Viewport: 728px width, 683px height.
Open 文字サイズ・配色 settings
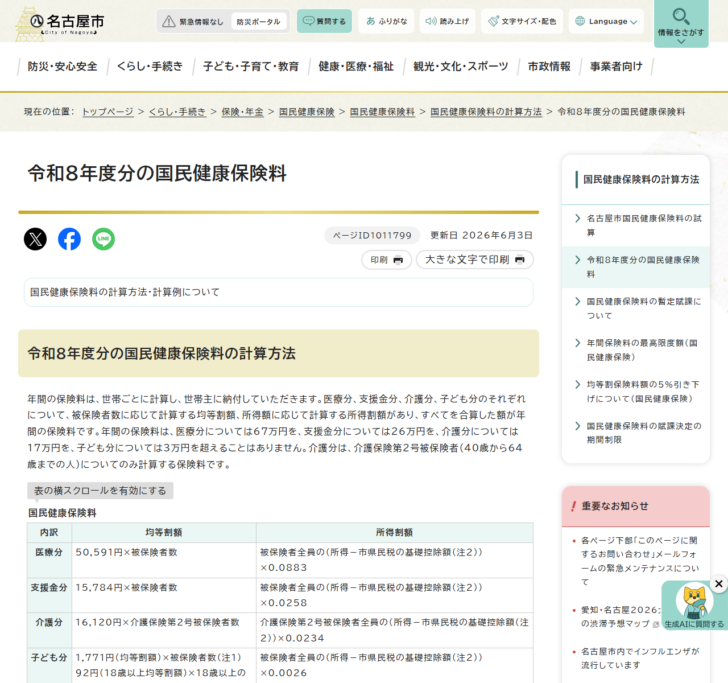pos(522,21)
